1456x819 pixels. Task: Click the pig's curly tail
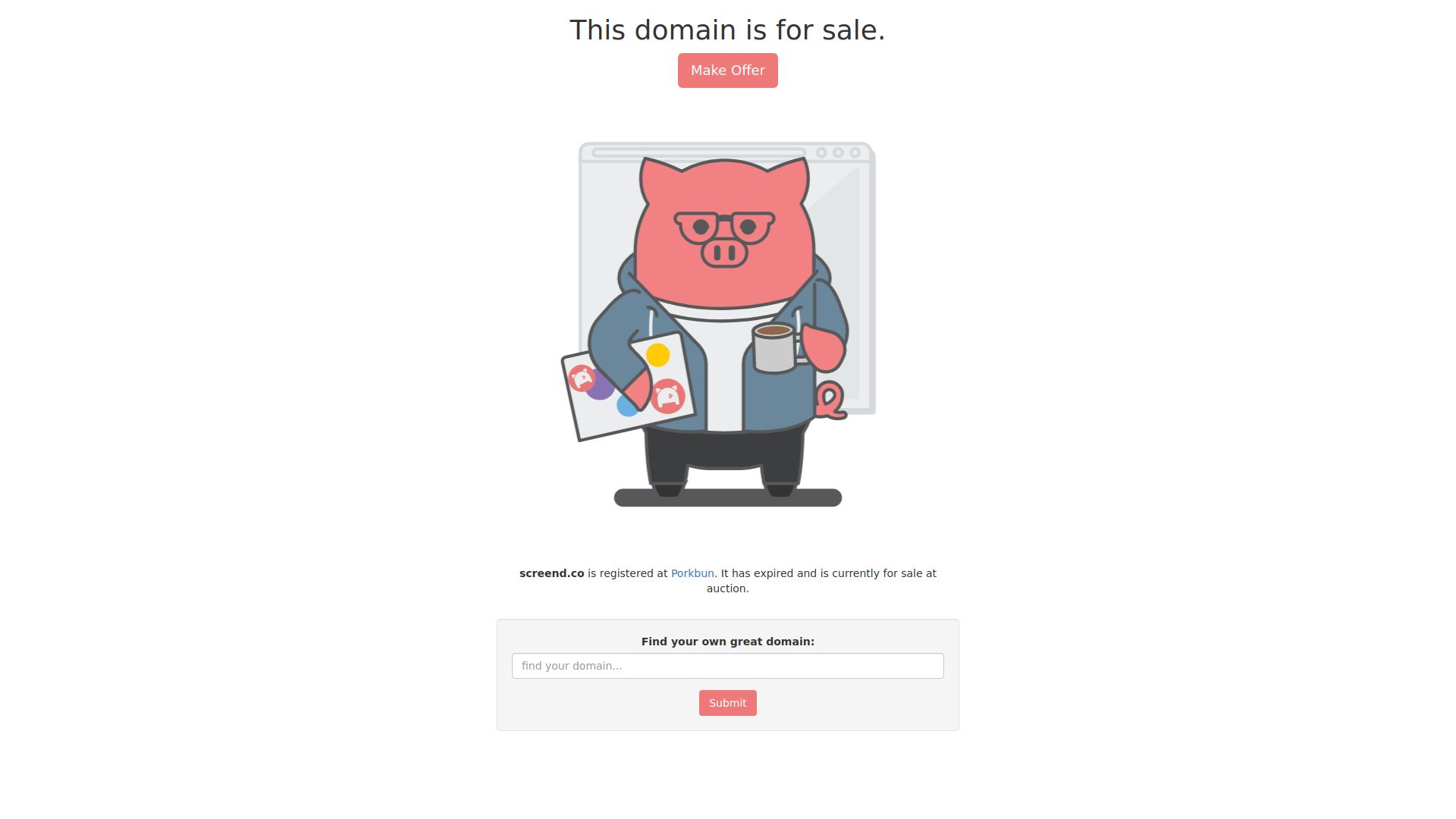(830, 400)
